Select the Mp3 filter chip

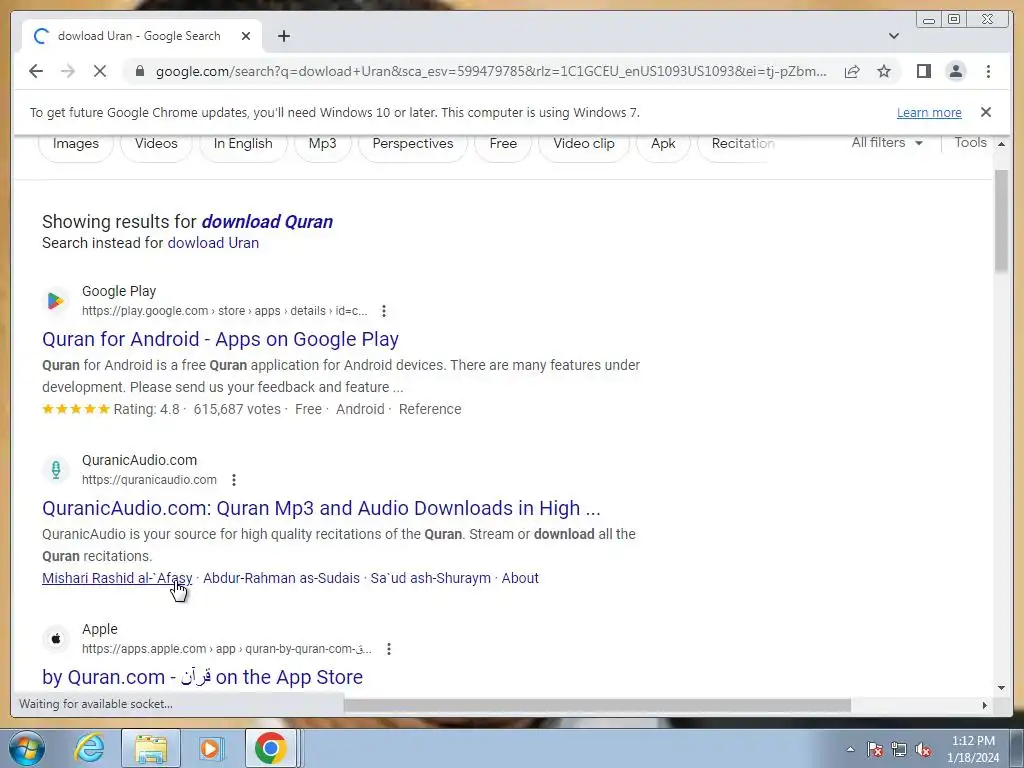[323, 144]
